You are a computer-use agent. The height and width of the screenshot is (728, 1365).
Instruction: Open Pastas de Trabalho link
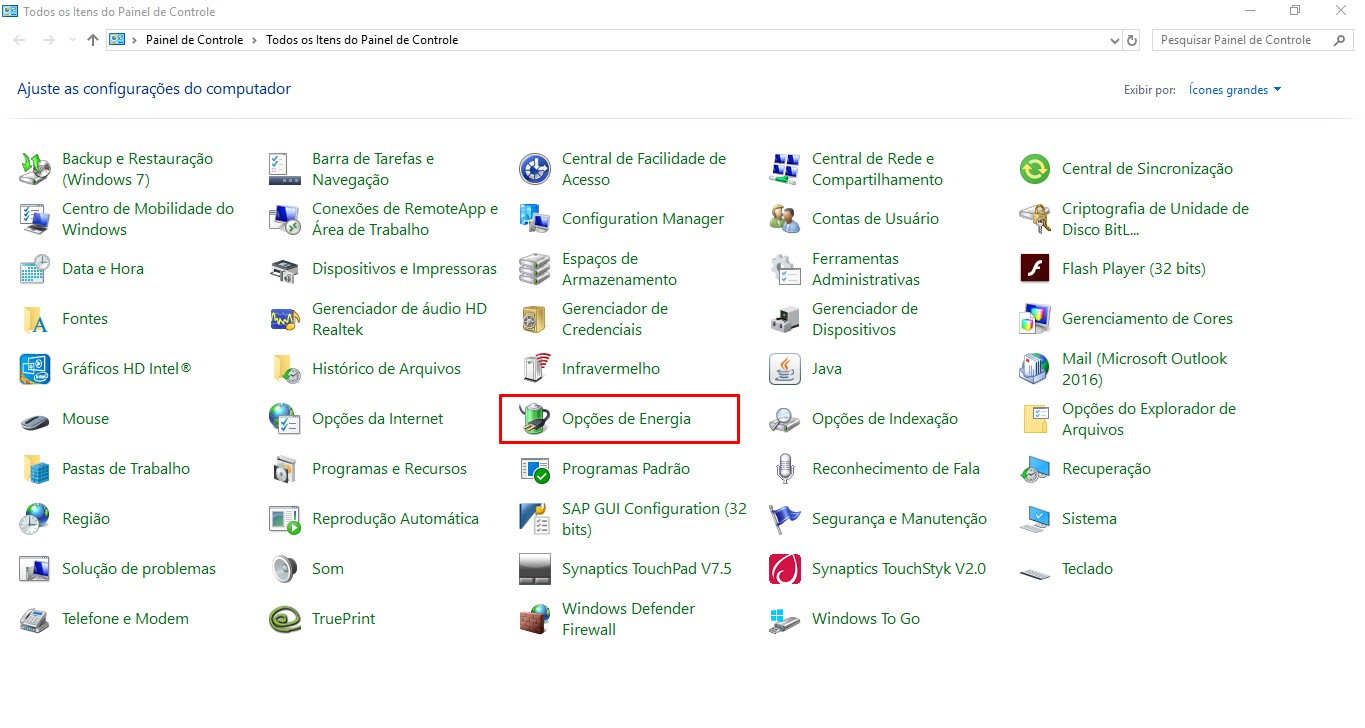(x=126, y=469)
